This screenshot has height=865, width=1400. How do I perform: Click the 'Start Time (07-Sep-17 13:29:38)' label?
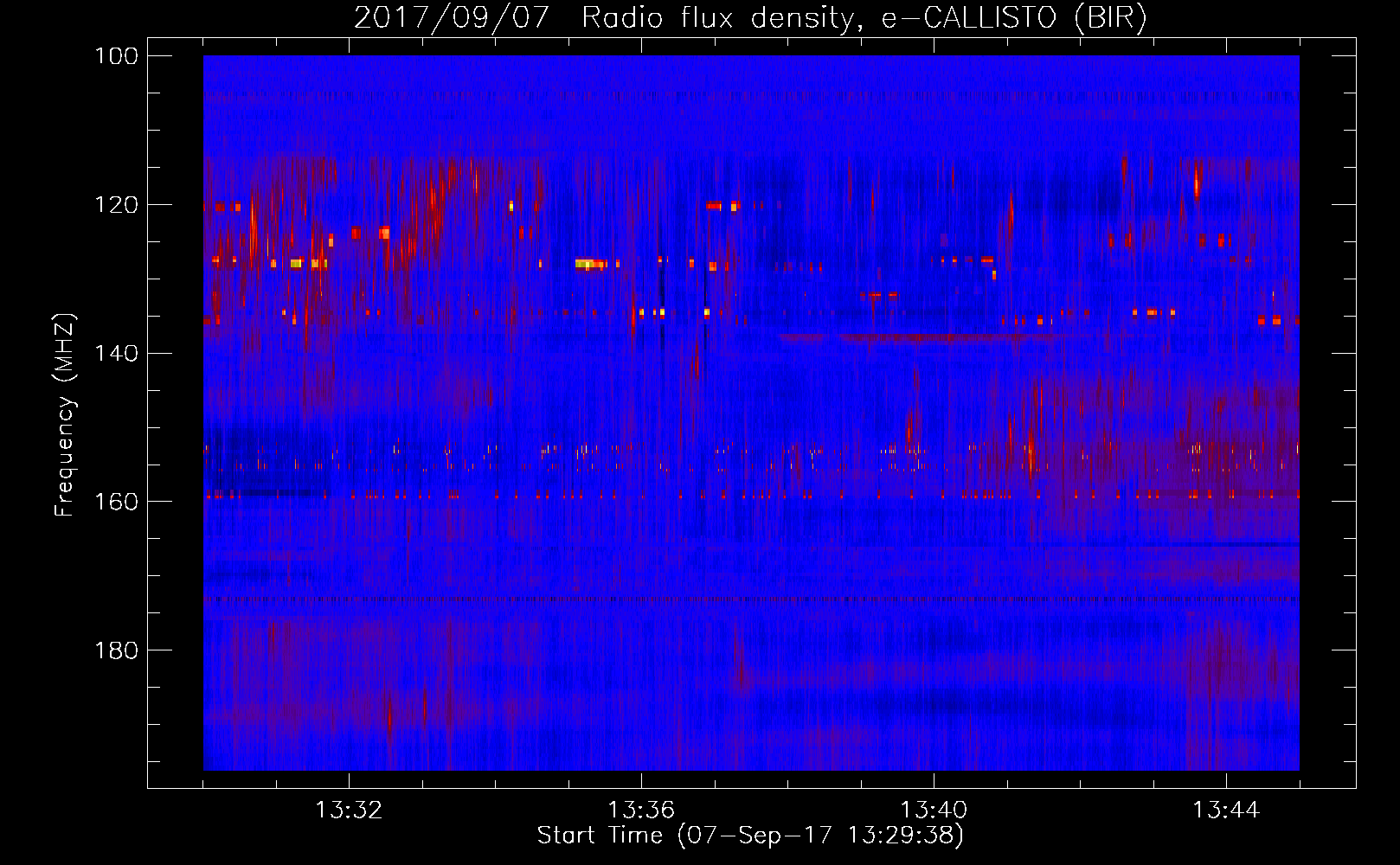click(x=750, y=836)
